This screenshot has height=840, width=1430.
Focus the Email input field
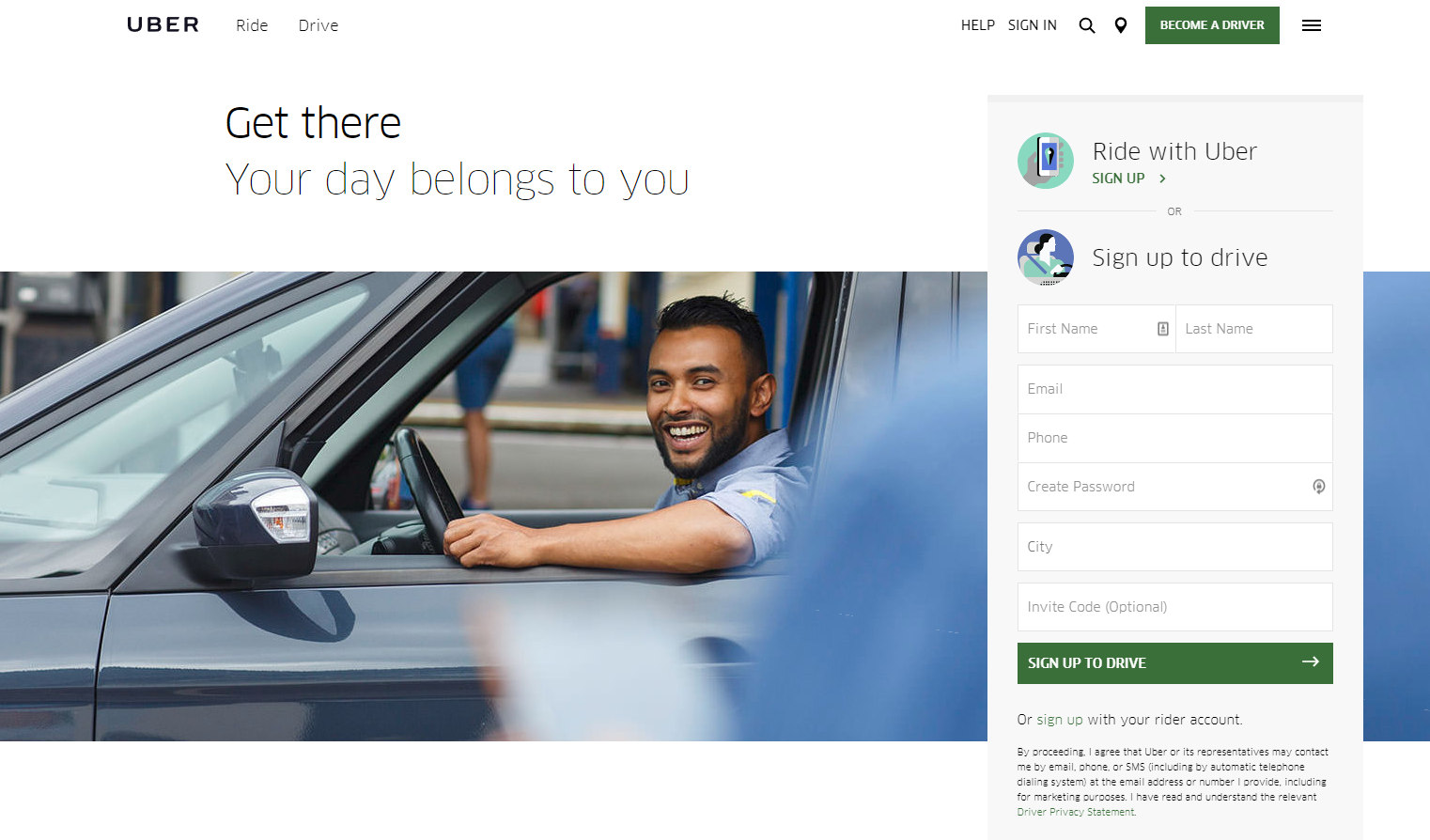coord(1175,389)
